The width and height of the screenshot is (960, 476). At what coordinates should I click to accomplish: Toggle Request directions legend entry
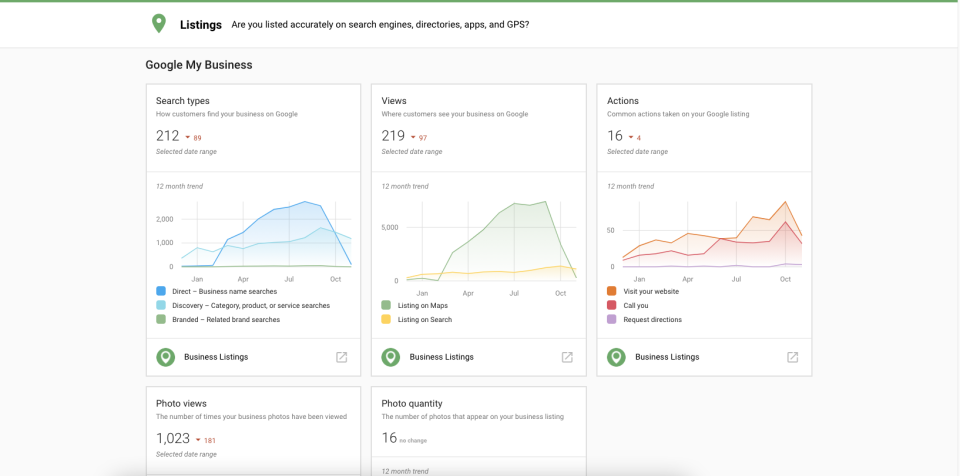[x=652, y=320]
